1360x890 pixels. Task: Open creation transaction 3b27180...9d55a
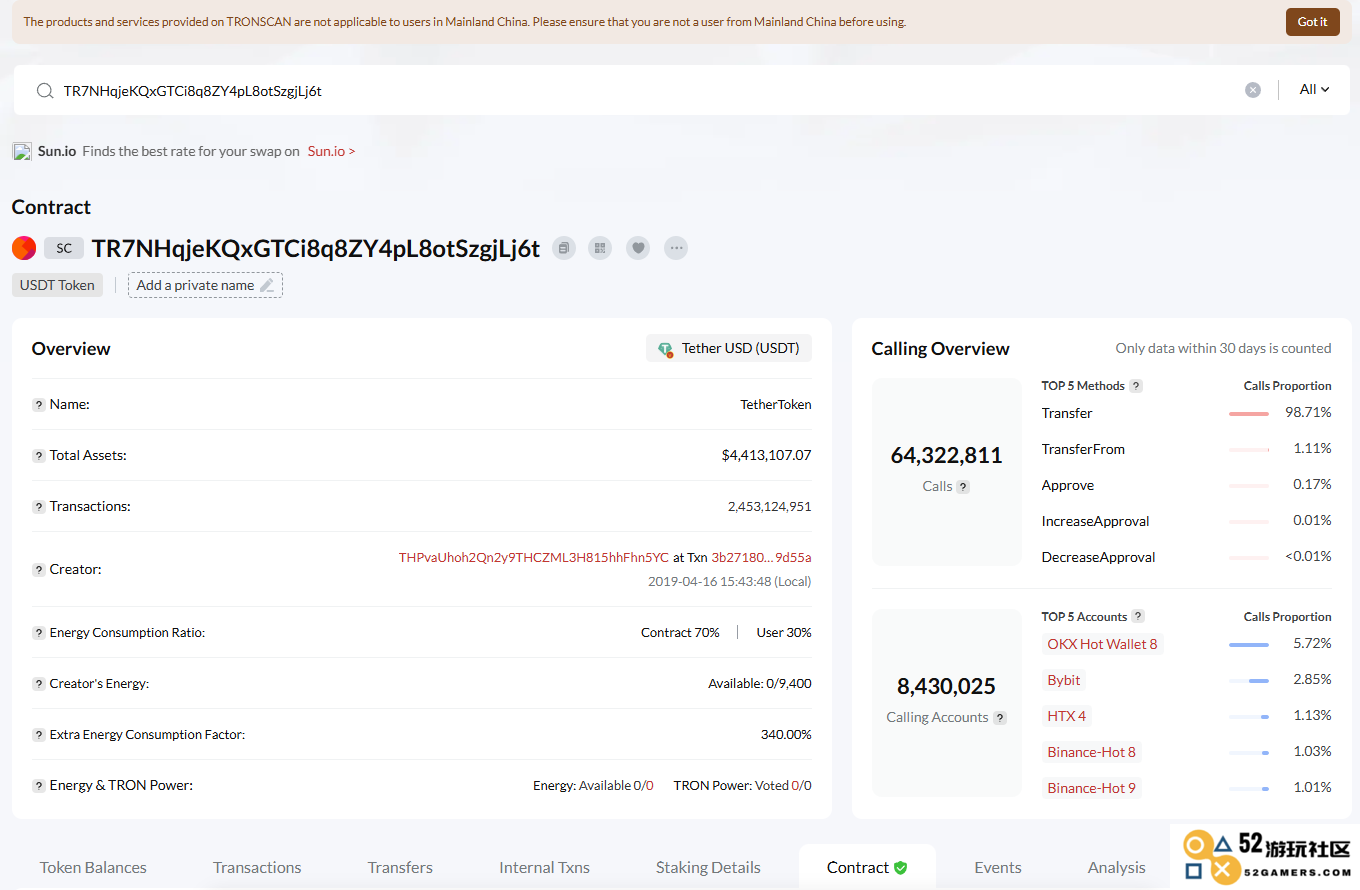pos(761,557)
